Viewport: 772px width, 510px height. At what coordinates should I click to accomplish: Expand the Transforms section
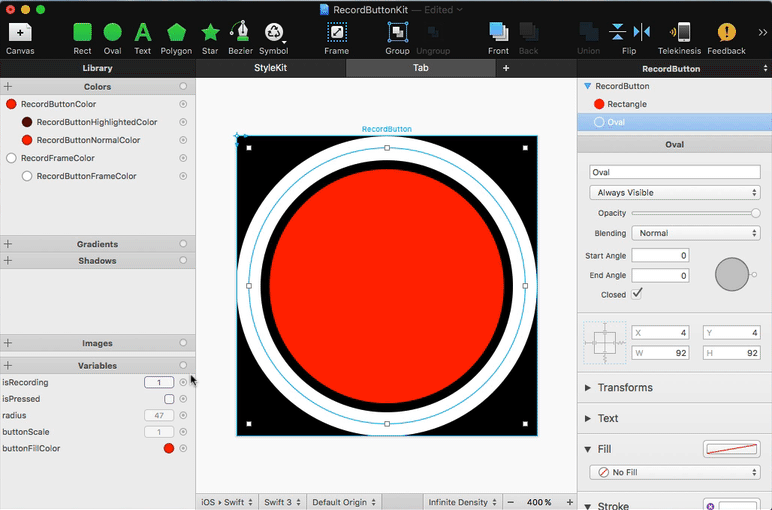tap(588, 387)
